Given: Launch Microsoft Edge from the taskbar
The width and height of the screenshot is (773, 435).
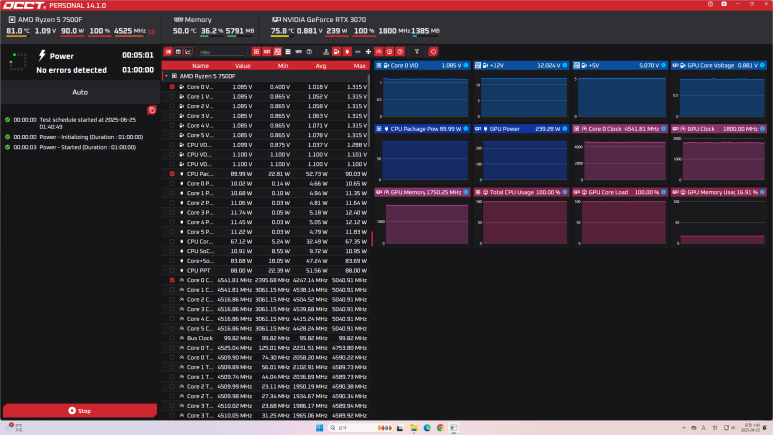Looking at the screenshot, I should click(427, 428).
